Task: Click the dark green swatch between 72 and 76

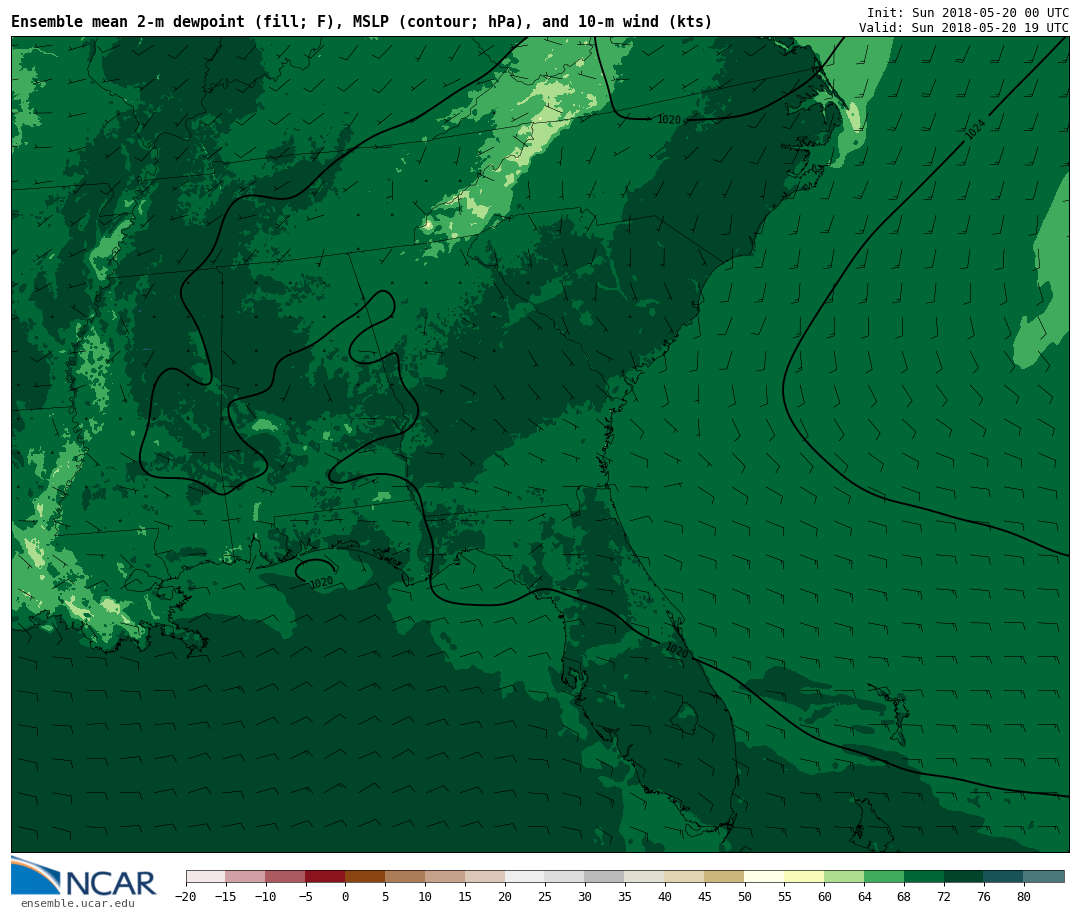Action: click(964, 876)
